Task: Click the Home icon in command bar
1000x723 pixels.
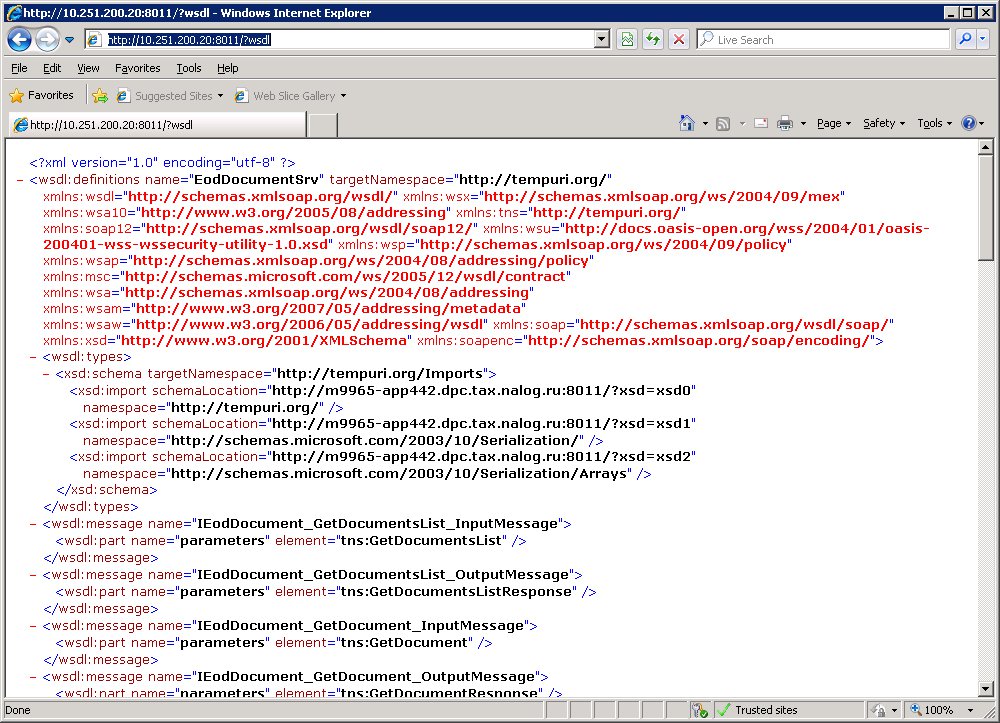Action: (687, 123)
